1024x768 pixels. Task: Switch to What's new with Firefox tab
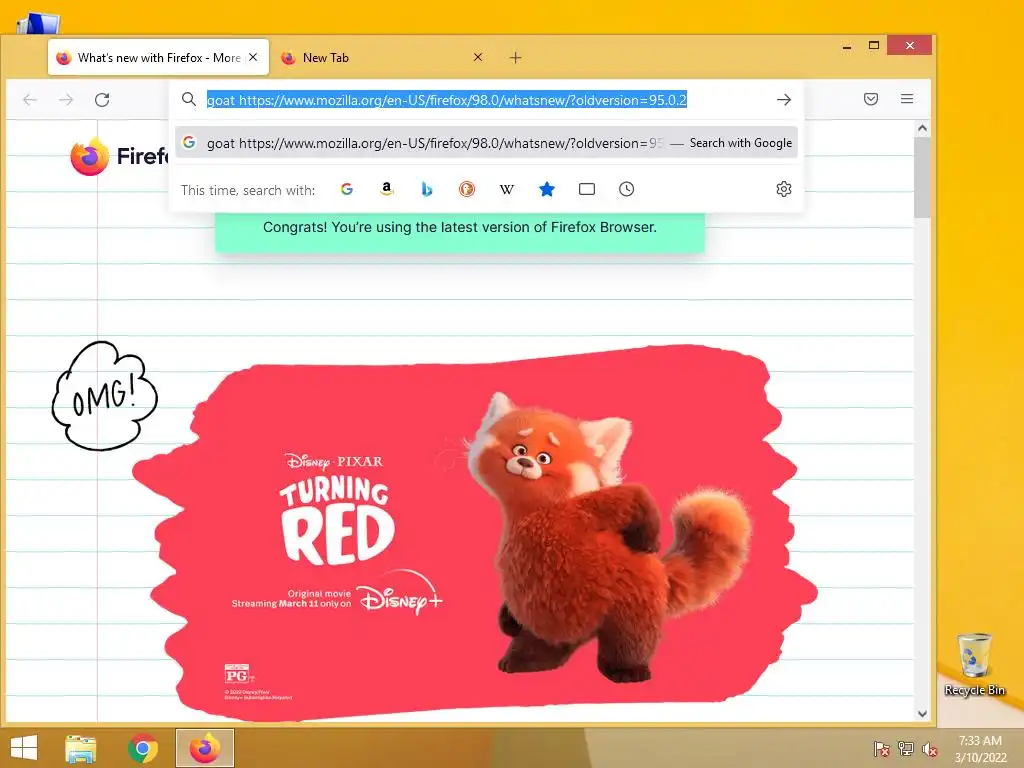(x=158, y=57)
